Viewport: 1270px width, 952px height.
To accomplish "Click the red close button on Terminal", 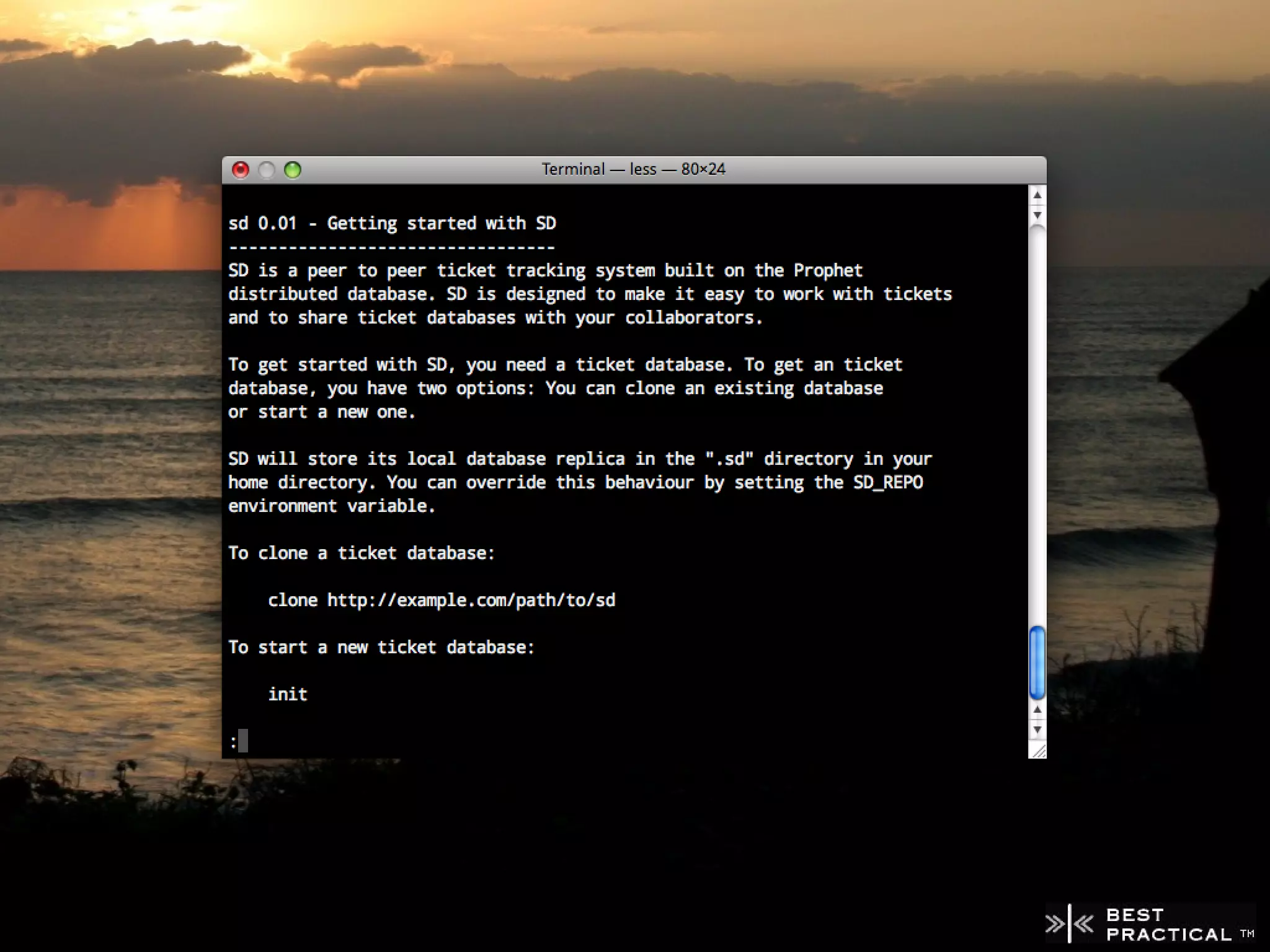I will pyautogui.click(x=241, y=170).
